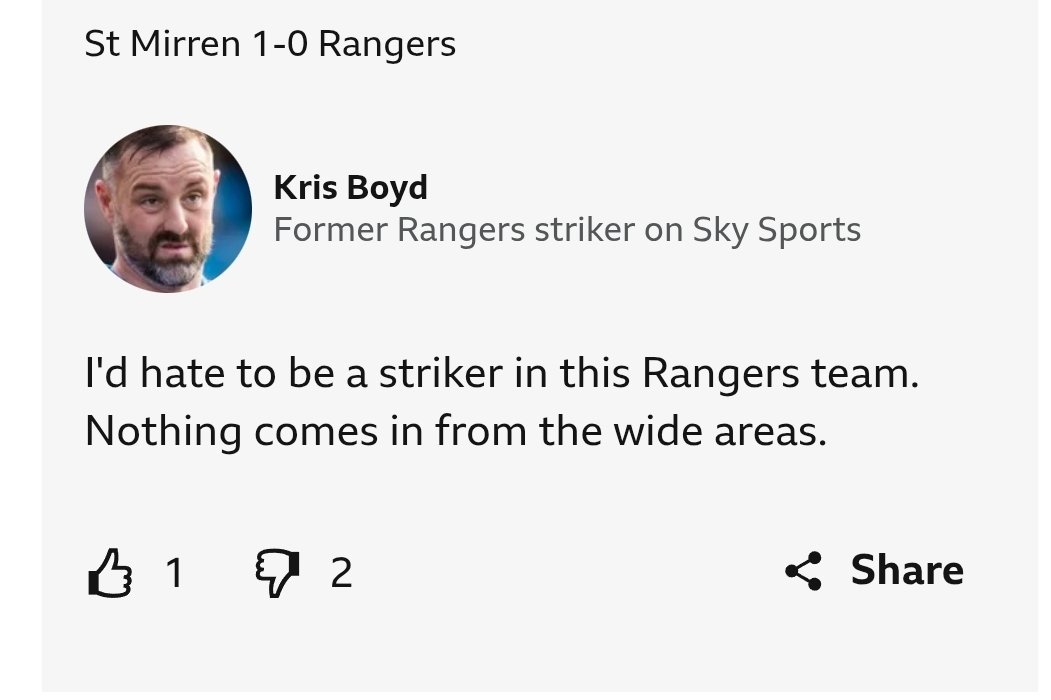This screenshot has width=1051, height=700.
Task: Dislike the post with thumbs down icon
Action: [277, 573]
